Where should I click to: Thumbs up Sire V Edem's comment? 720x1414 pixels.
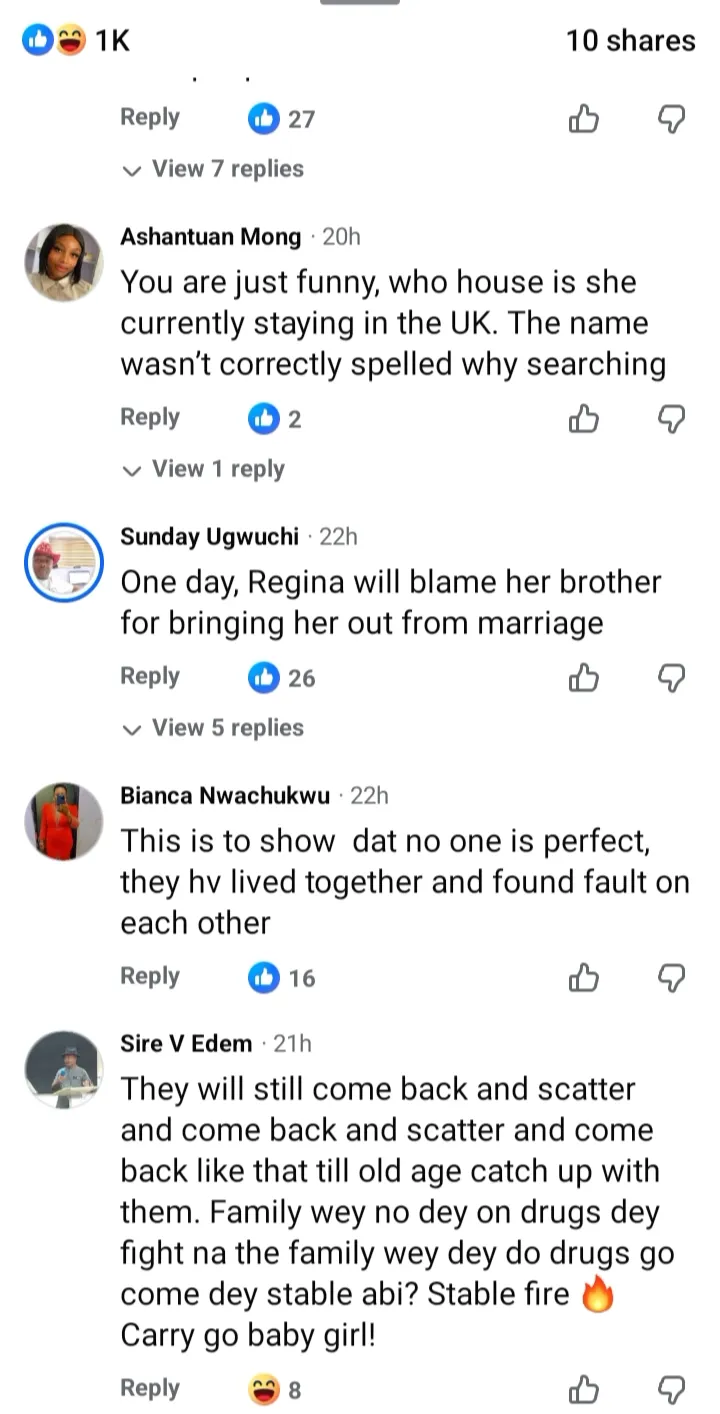(583, 1389)
